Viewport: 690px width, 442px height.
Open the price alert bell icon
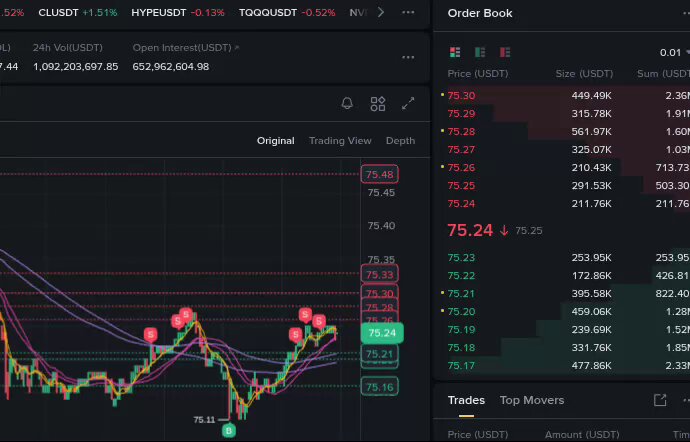pos(347,103)
